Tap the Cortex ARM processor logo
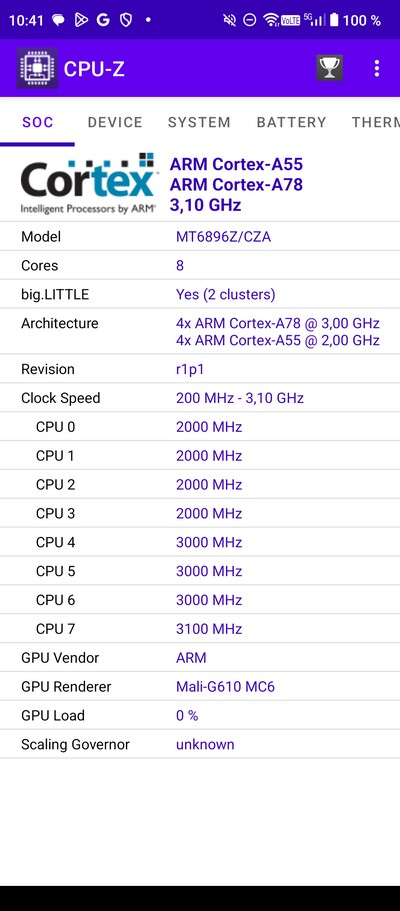400x911 pixels. coord(88,184)
